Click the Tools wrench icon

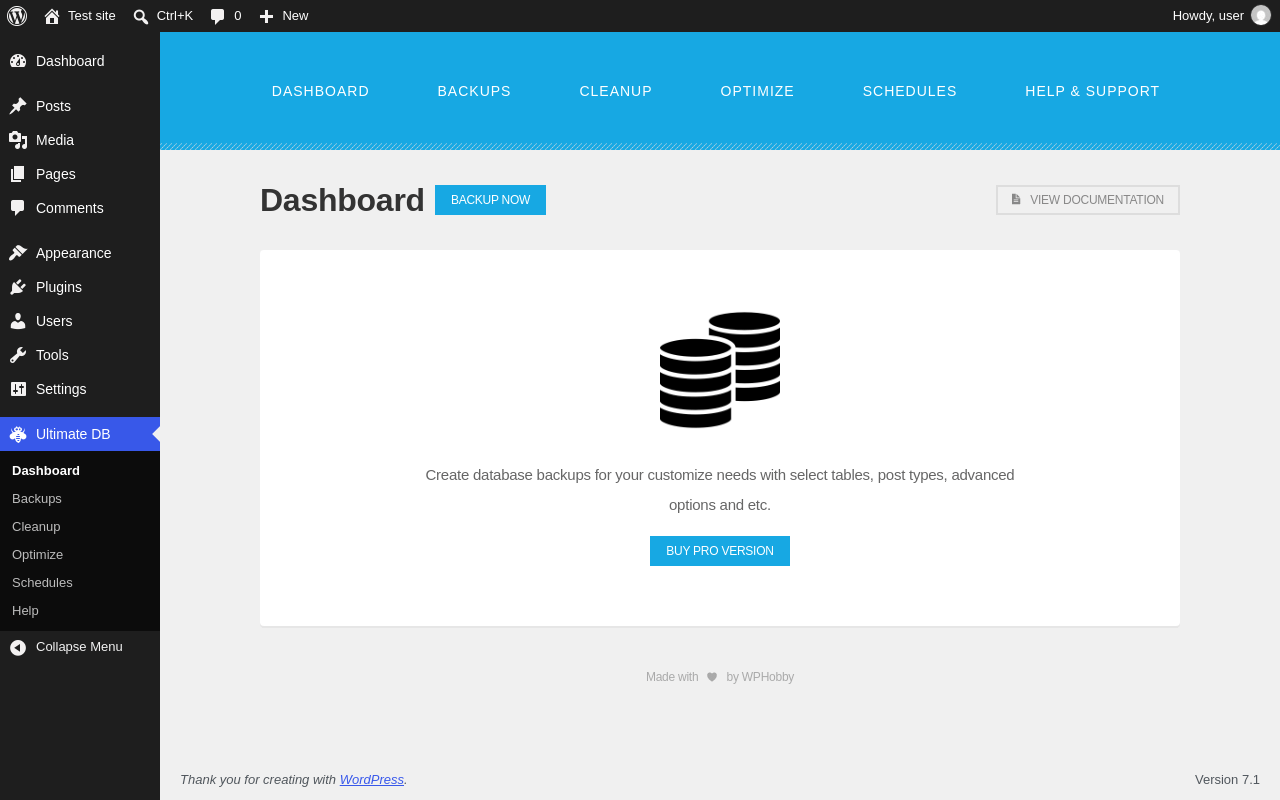(18, 355)
